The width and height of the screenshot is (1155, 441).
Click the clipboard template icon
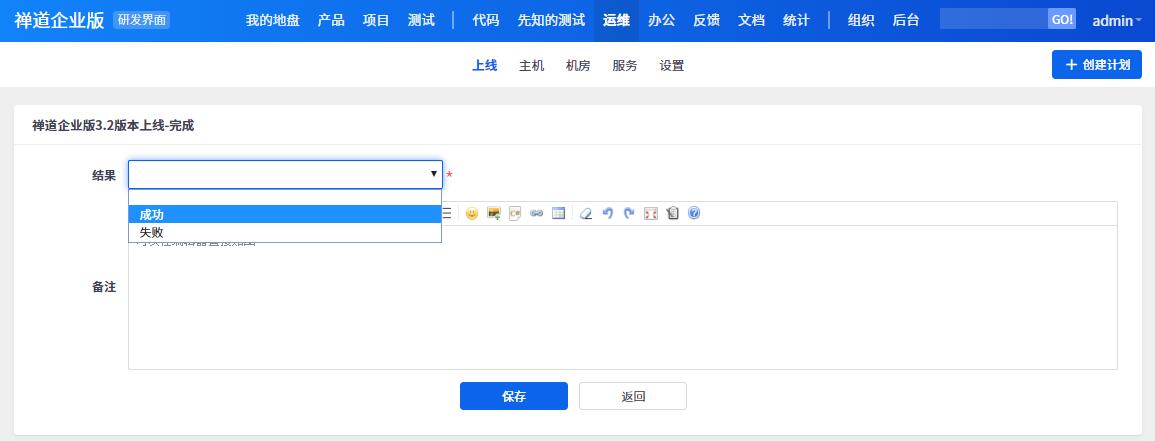click(x=672, y=214)
